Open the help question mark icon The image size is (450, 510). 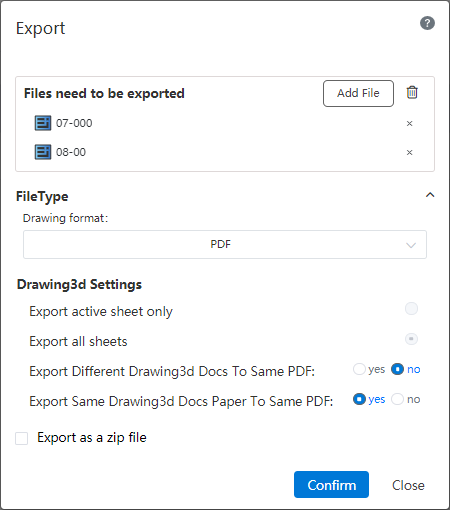coord(427,23)
